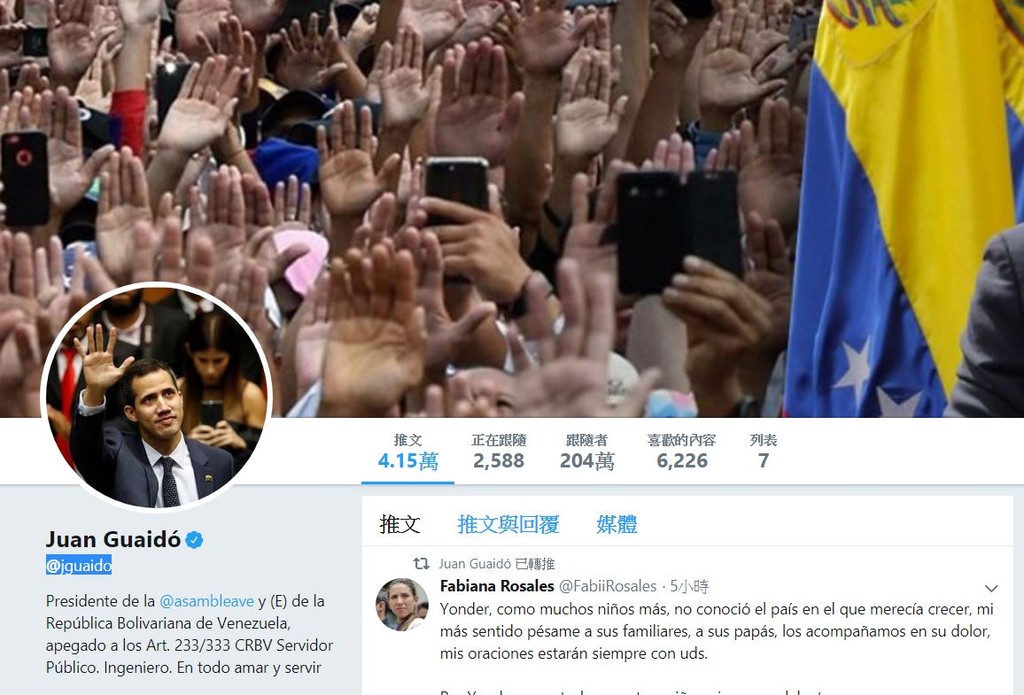Open the 正在跟隨 2,588 following list
This screenshot has width=1024, height=695.
pos(499,451)
